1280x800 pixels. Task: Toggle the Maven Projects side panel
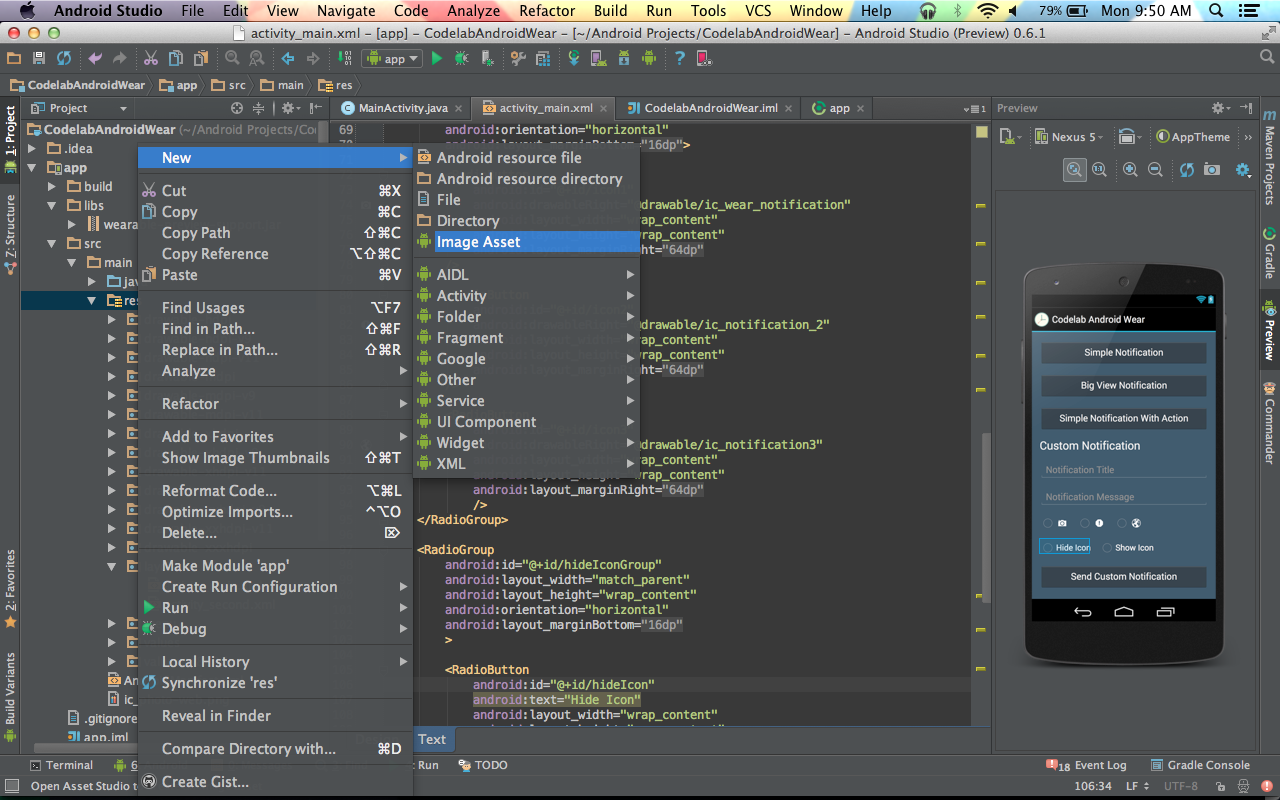[x=1270, y=156]
